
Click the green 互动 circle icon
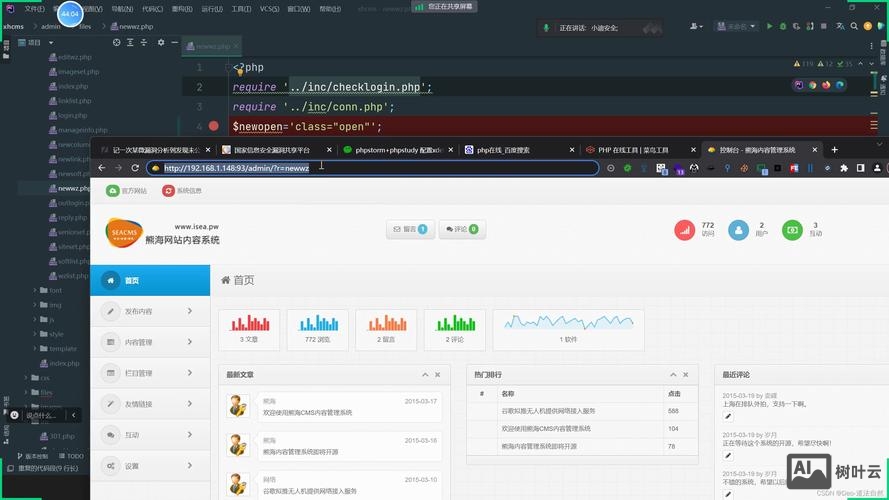click(792, 230)
